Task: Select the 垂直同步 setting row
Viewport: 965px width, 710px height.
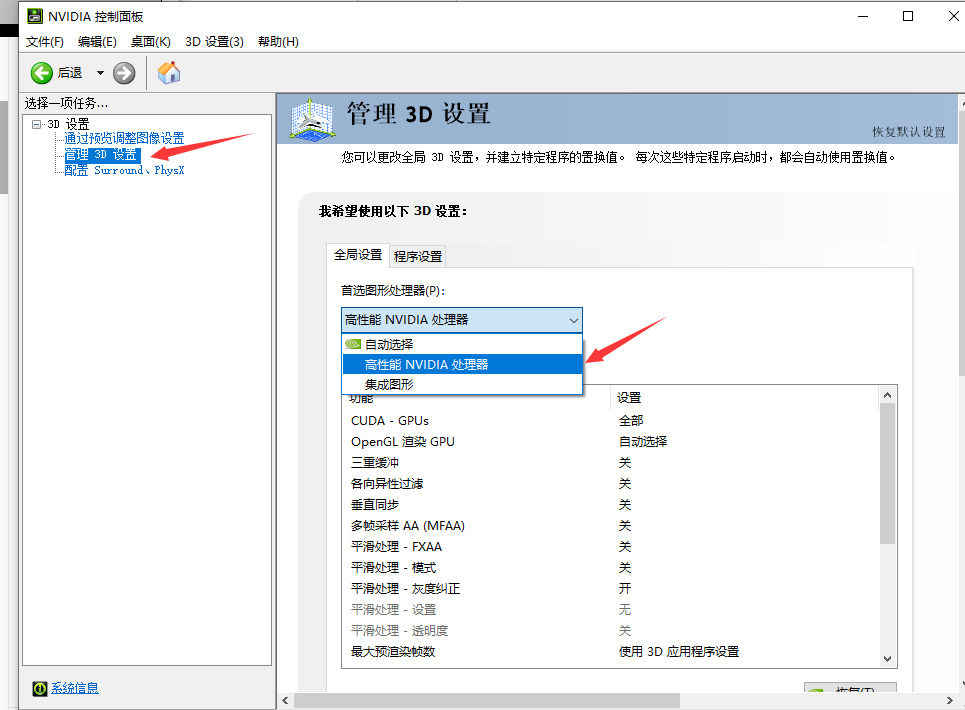Action: [609, 505]
